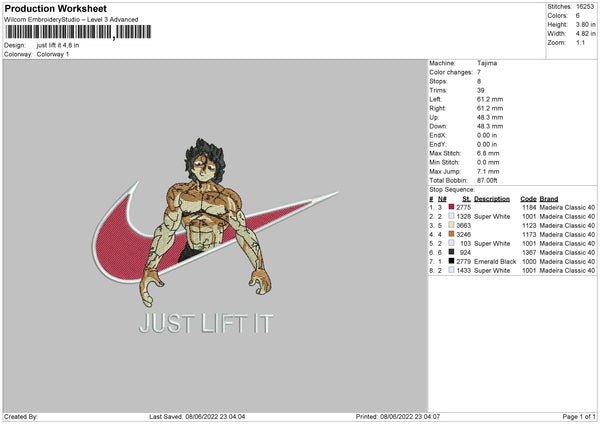This screenshot has width=600, height=424.
Task: Click stitch count 3246 in row 4
Action: click(463, 235)
